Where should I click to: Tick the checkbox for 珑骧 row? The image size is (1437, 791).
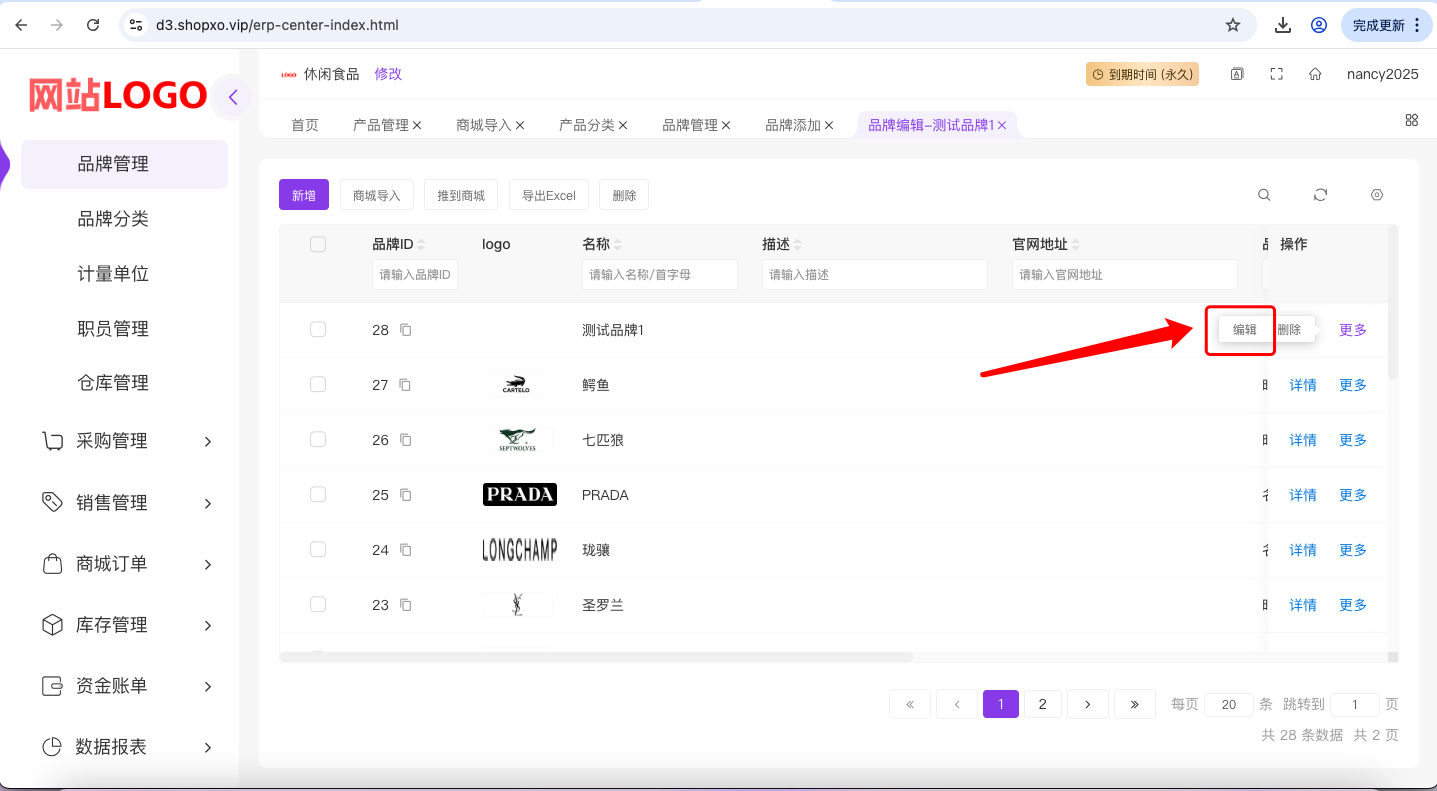point(318,549)
